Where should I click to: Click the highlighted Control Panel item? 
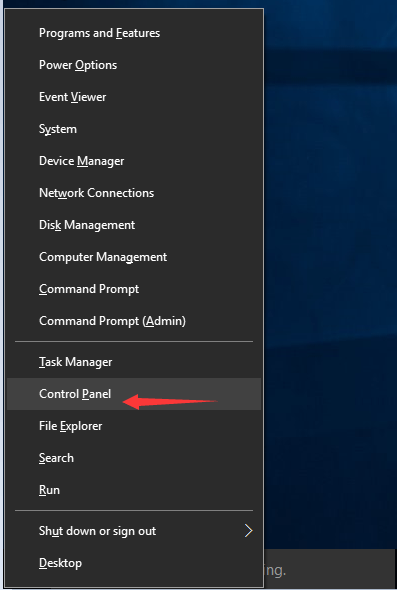(x=134, y=394)
